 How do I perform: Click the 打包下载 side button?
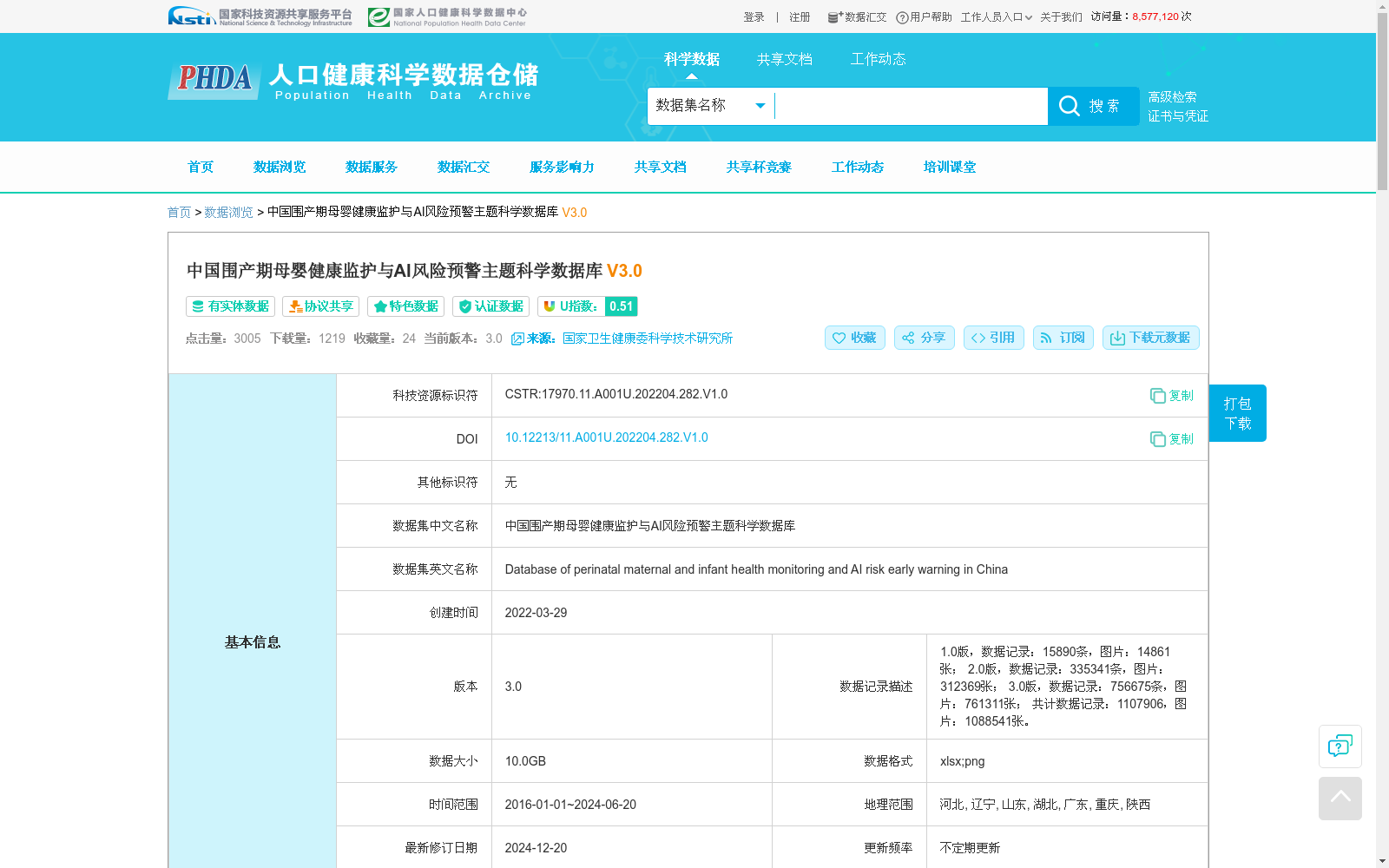click(x=1237, y=413)
